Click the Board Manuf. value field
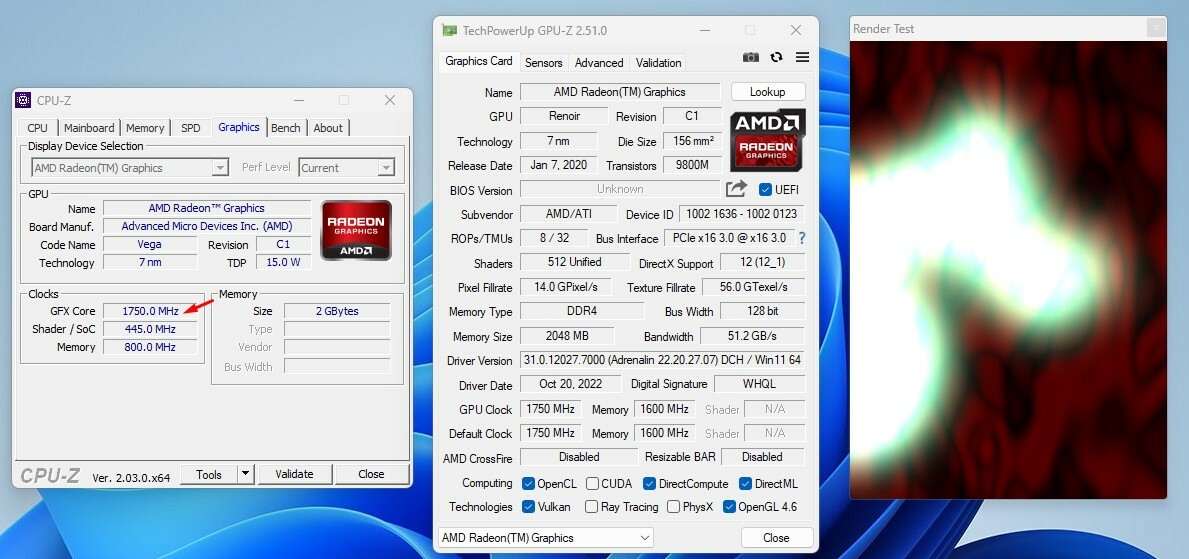 [207, 226]
